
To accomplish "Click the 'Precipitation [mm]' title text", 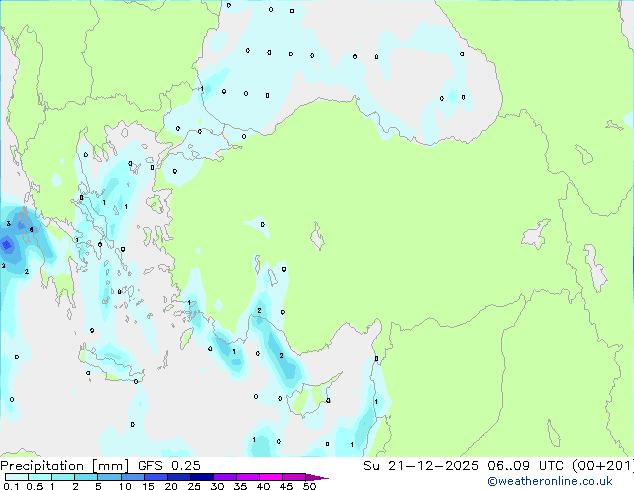I will (64, 466).
